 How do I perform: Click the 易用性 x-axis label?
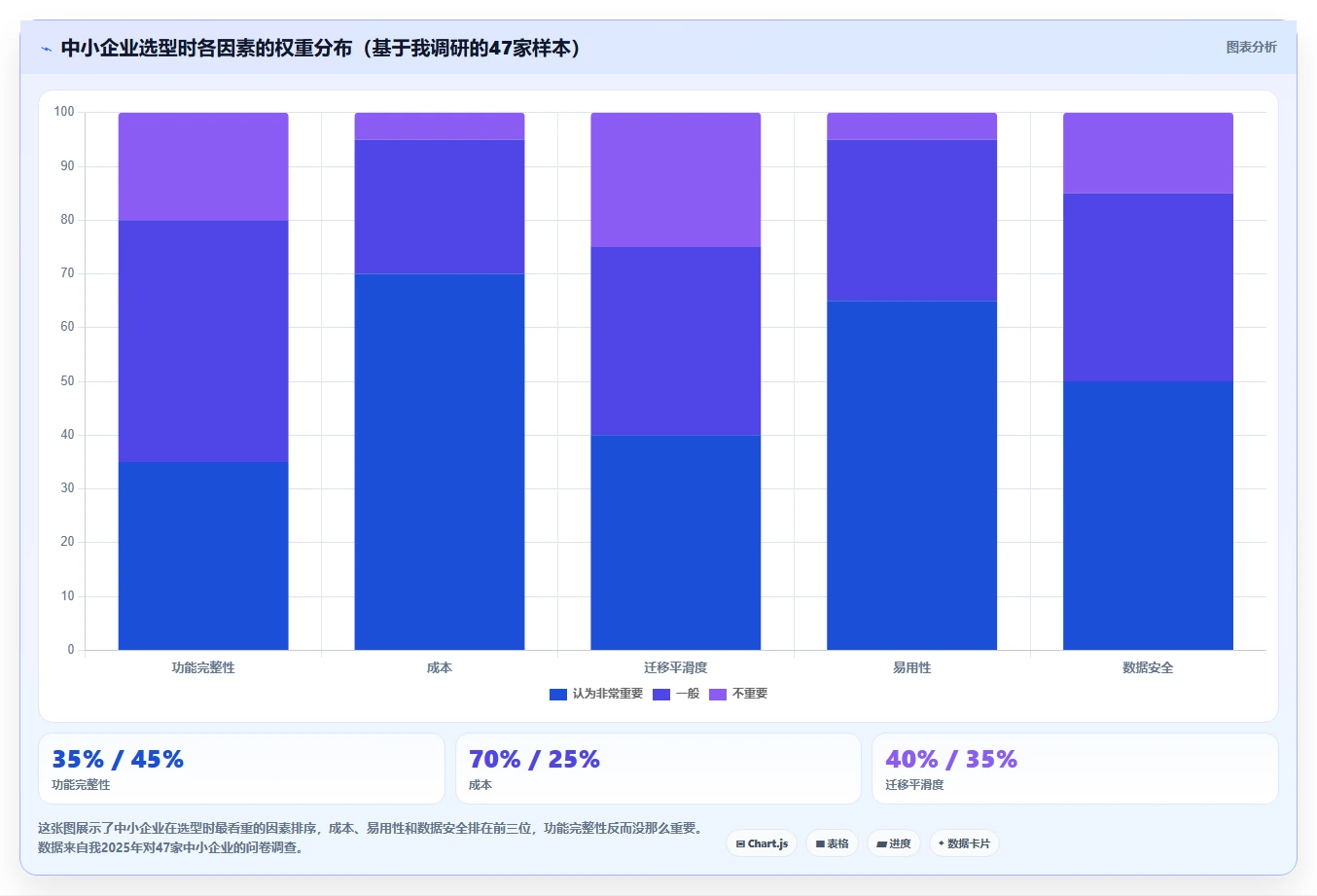click(x=911, y=667)
